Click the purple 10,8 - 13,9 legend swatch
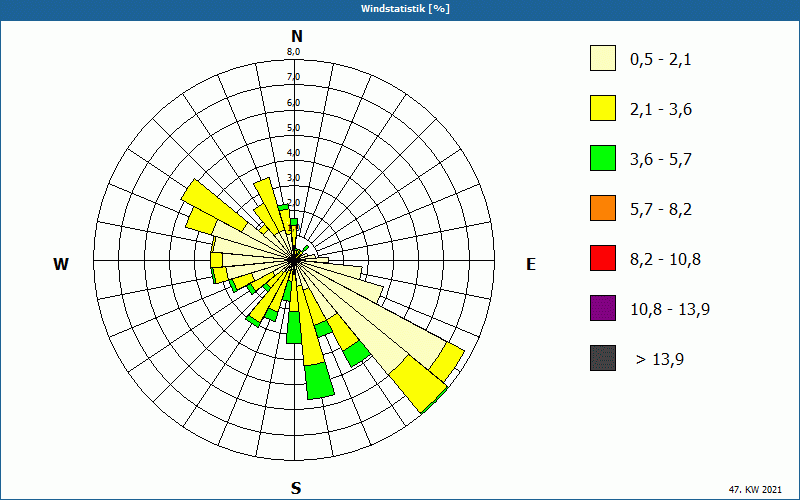800x500 pixels. click(x=603, y=308)
